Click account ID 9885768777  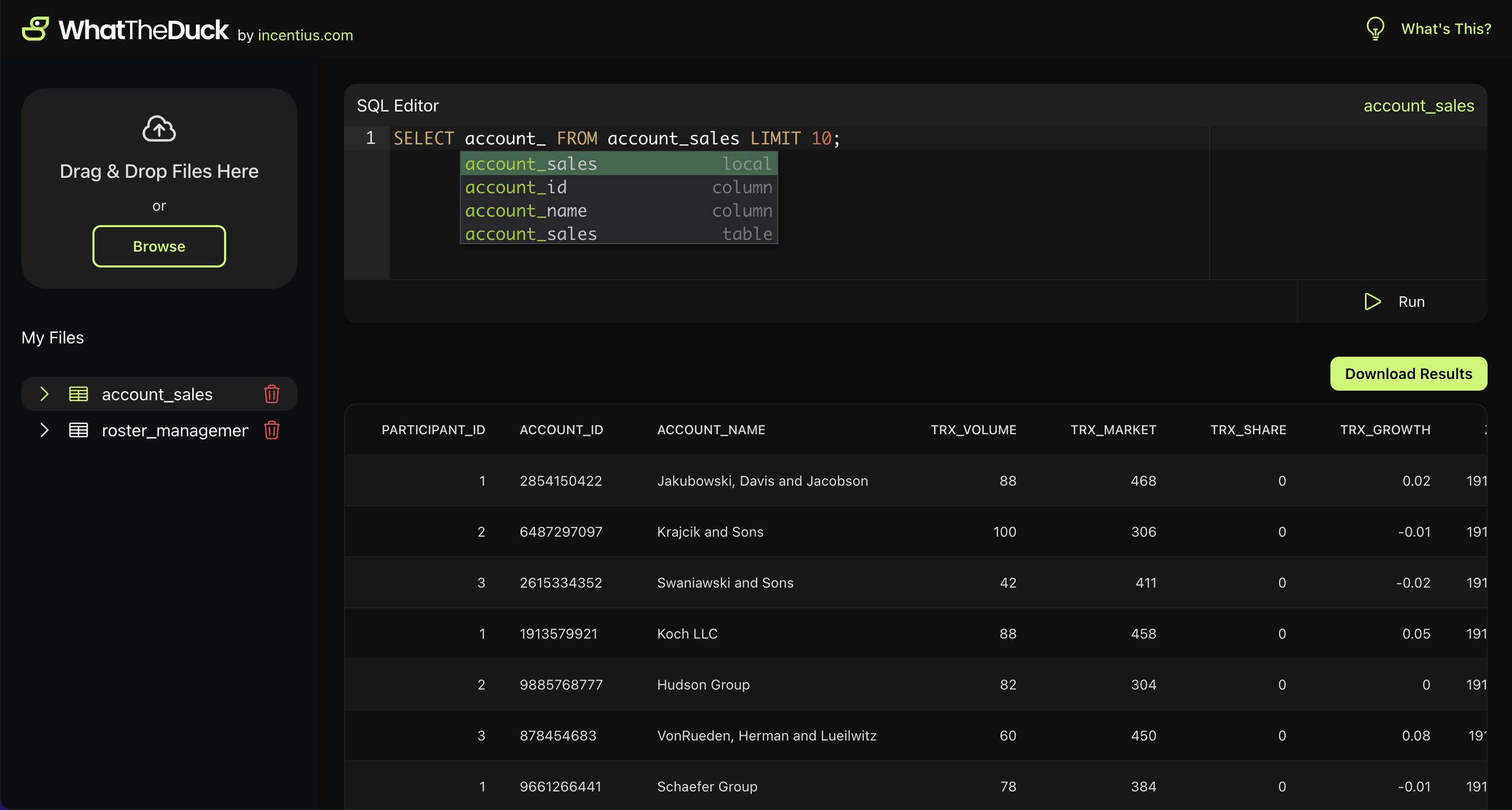(x=561, y=685)
